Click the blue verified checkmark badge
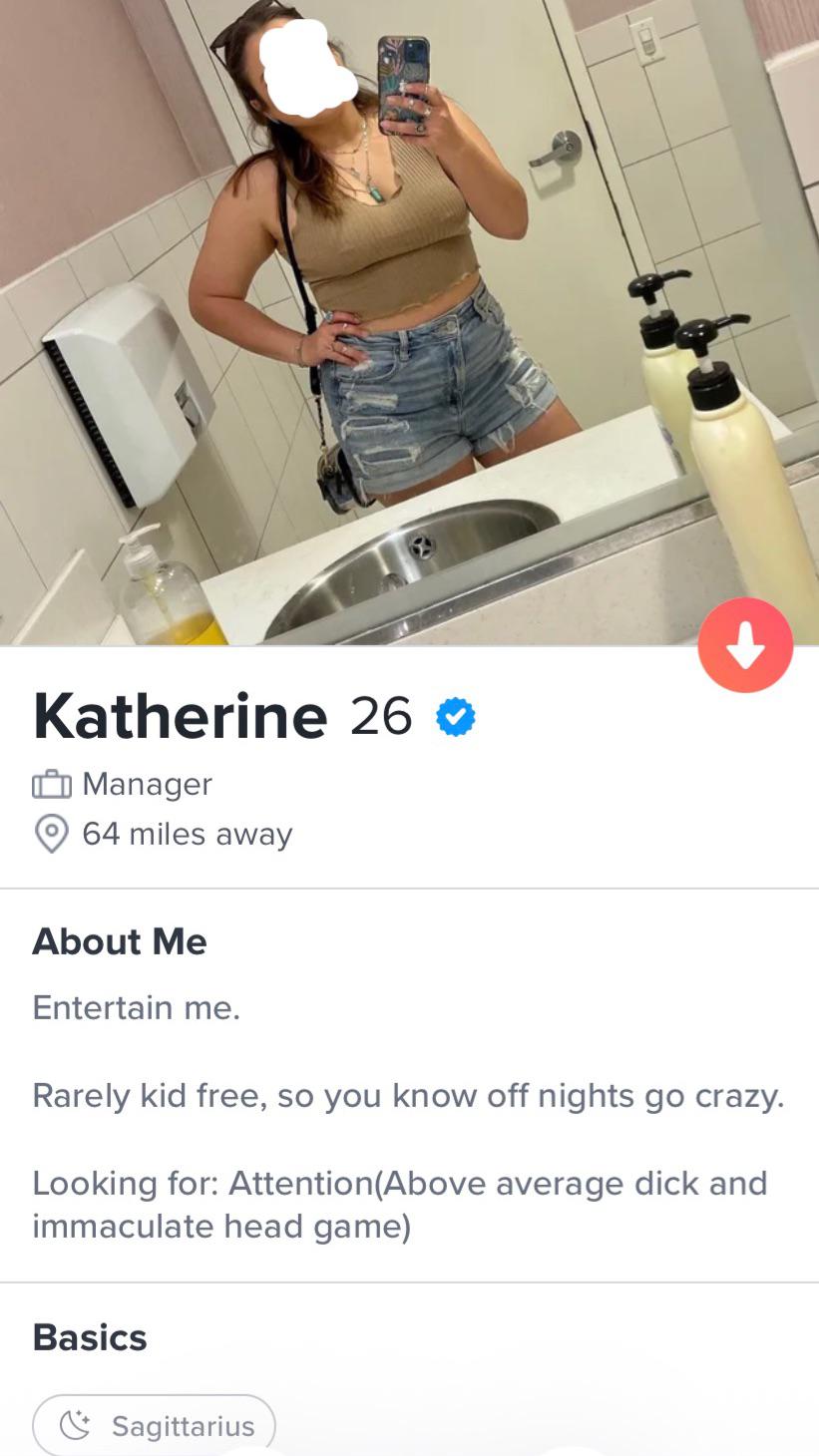819x1456 pixels. coord(455,717)
